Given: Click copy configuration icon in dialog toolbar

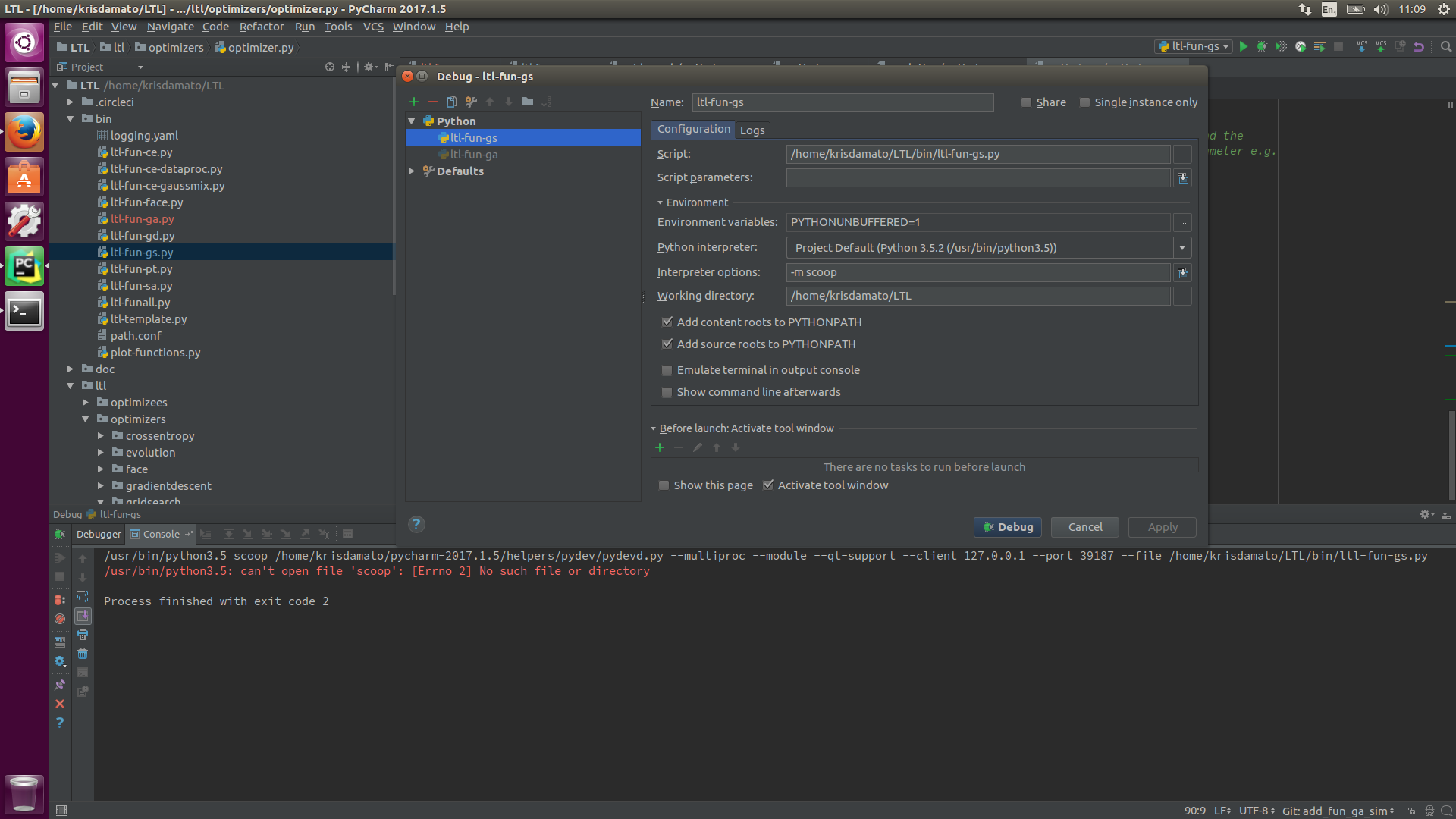Looking at the screenshot, I should [x=451, y=102].
